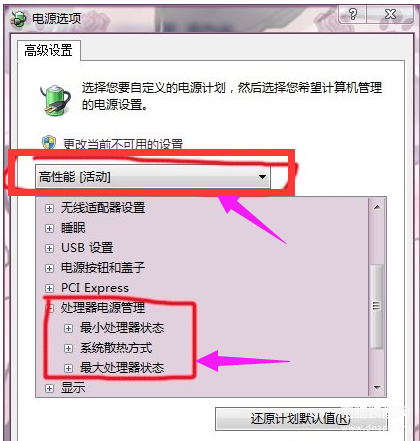420x441 pixels.
Task: Expand 电源按钮和盖子 node
Action: (49, 268)
